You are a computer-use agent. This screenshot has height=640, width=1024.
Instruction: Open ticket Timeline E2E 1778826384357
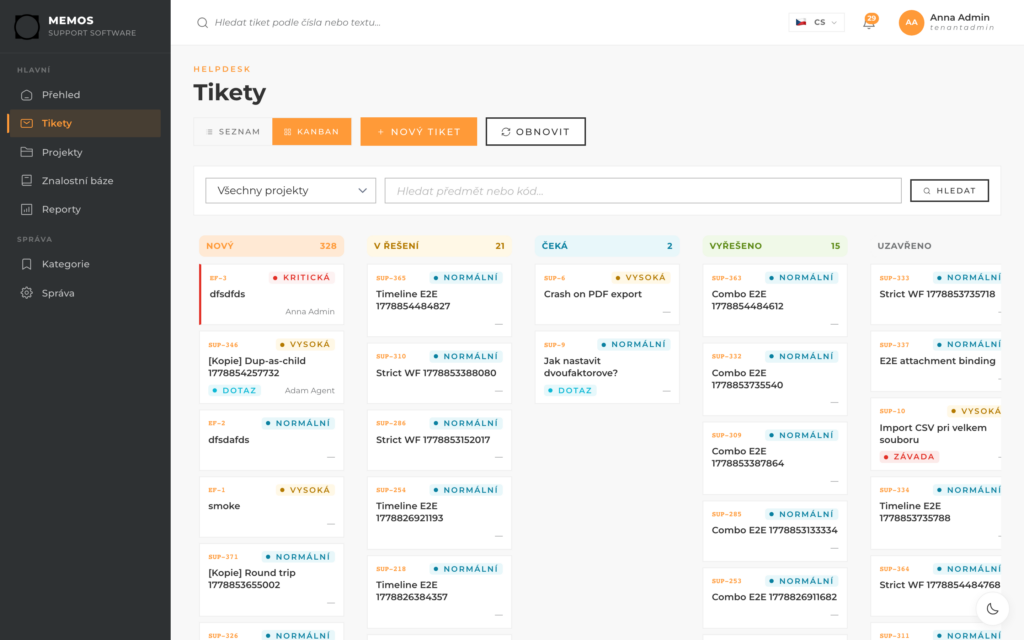click(439, 592)
